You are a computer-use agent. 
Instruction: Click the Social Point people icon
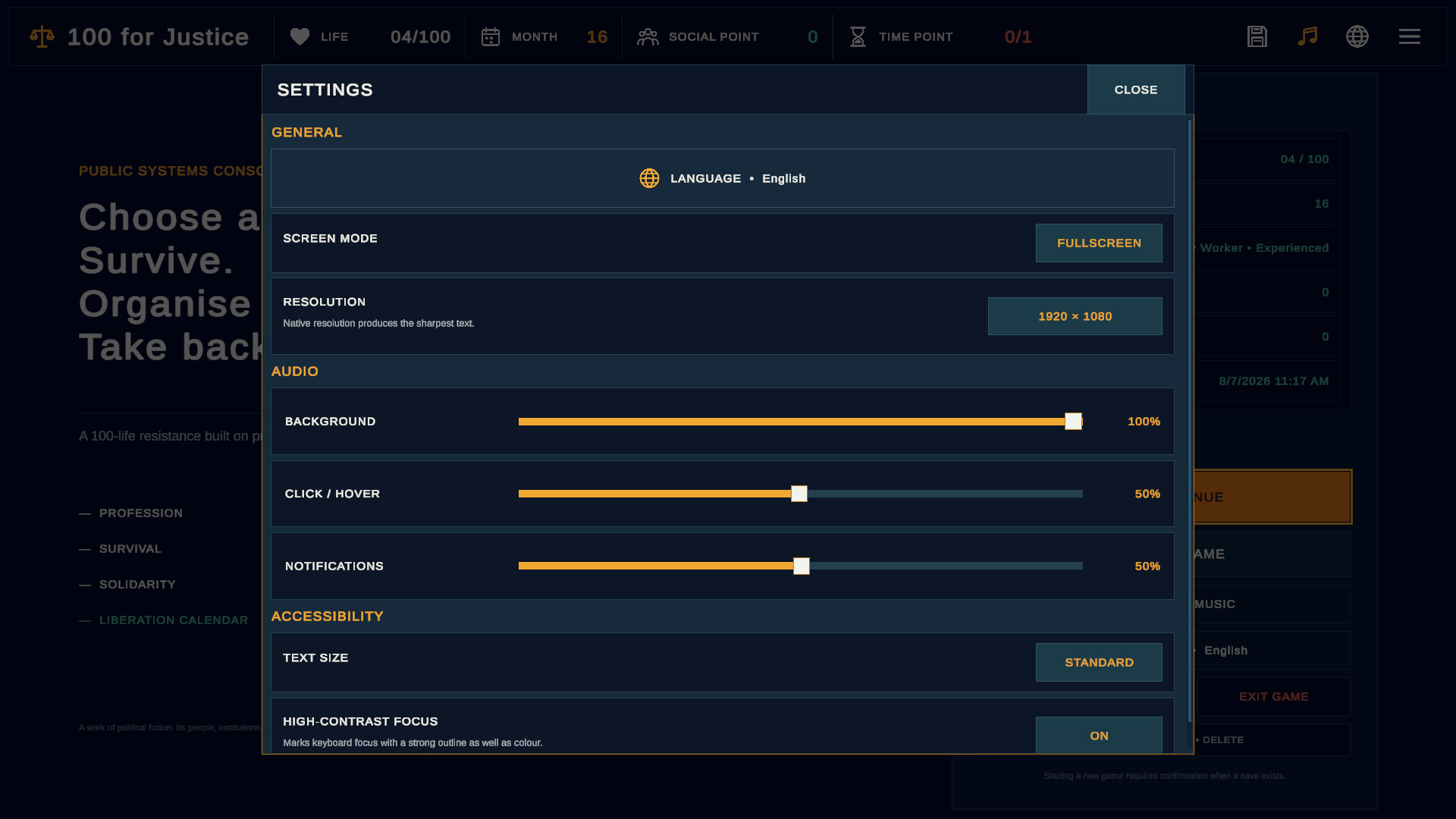648,36
